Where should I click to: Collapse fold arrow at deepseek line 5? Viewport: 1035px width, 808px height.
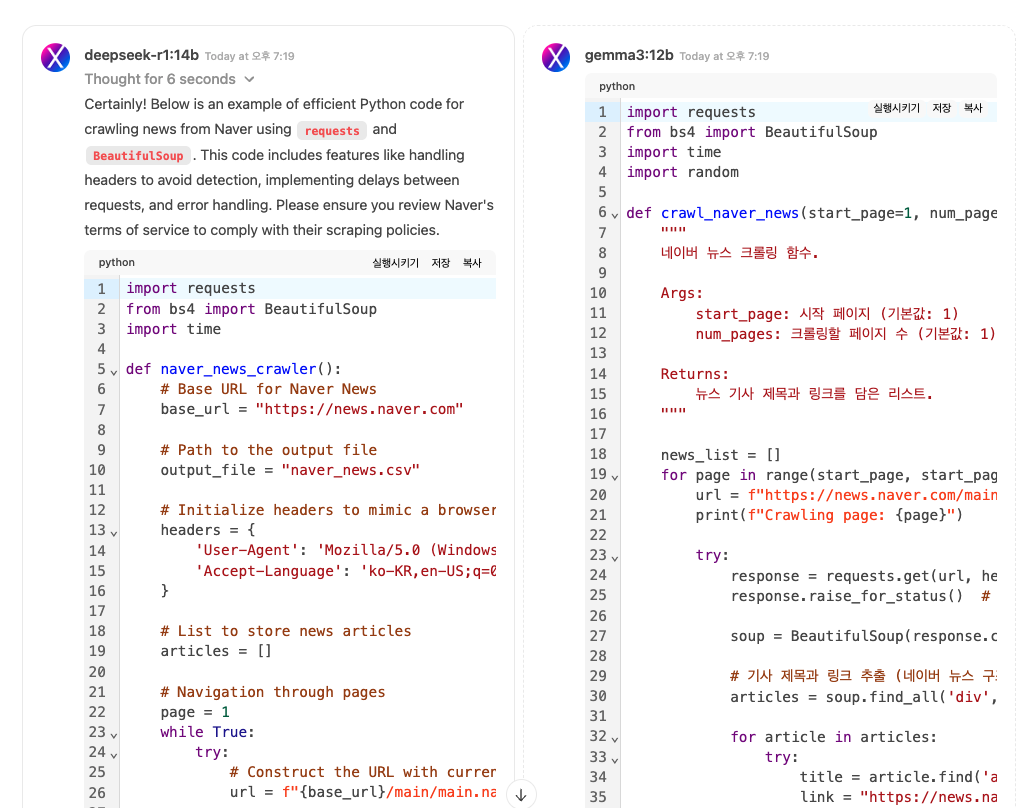(114, 372)
